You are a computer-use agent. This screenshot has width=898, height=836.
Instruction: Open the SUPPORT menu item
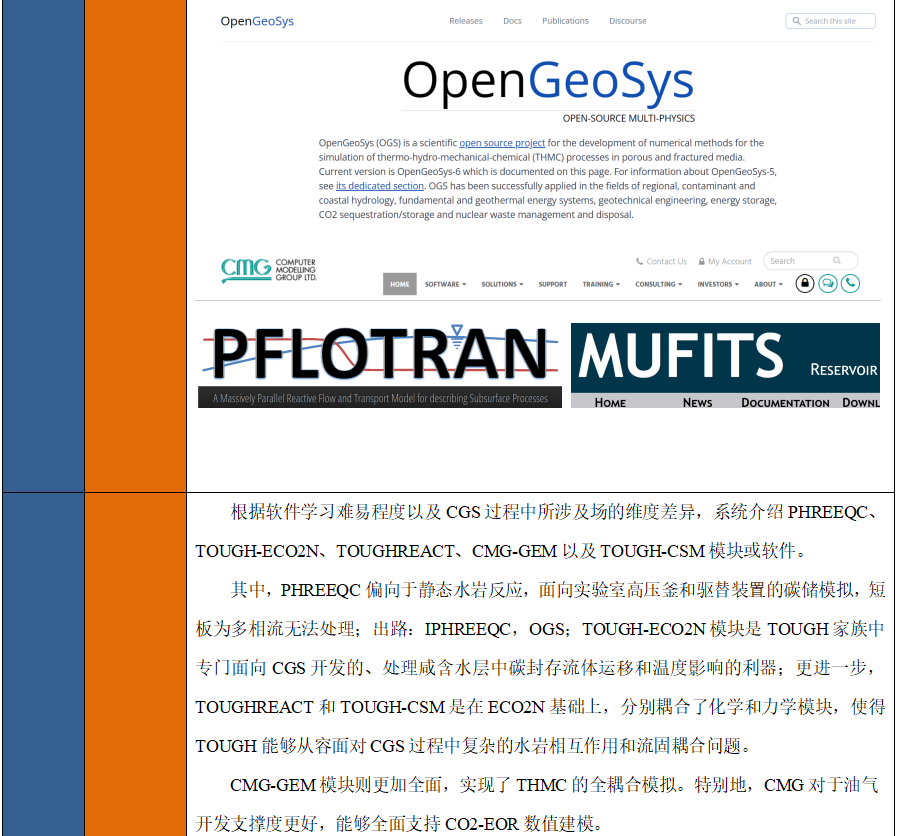553,284
